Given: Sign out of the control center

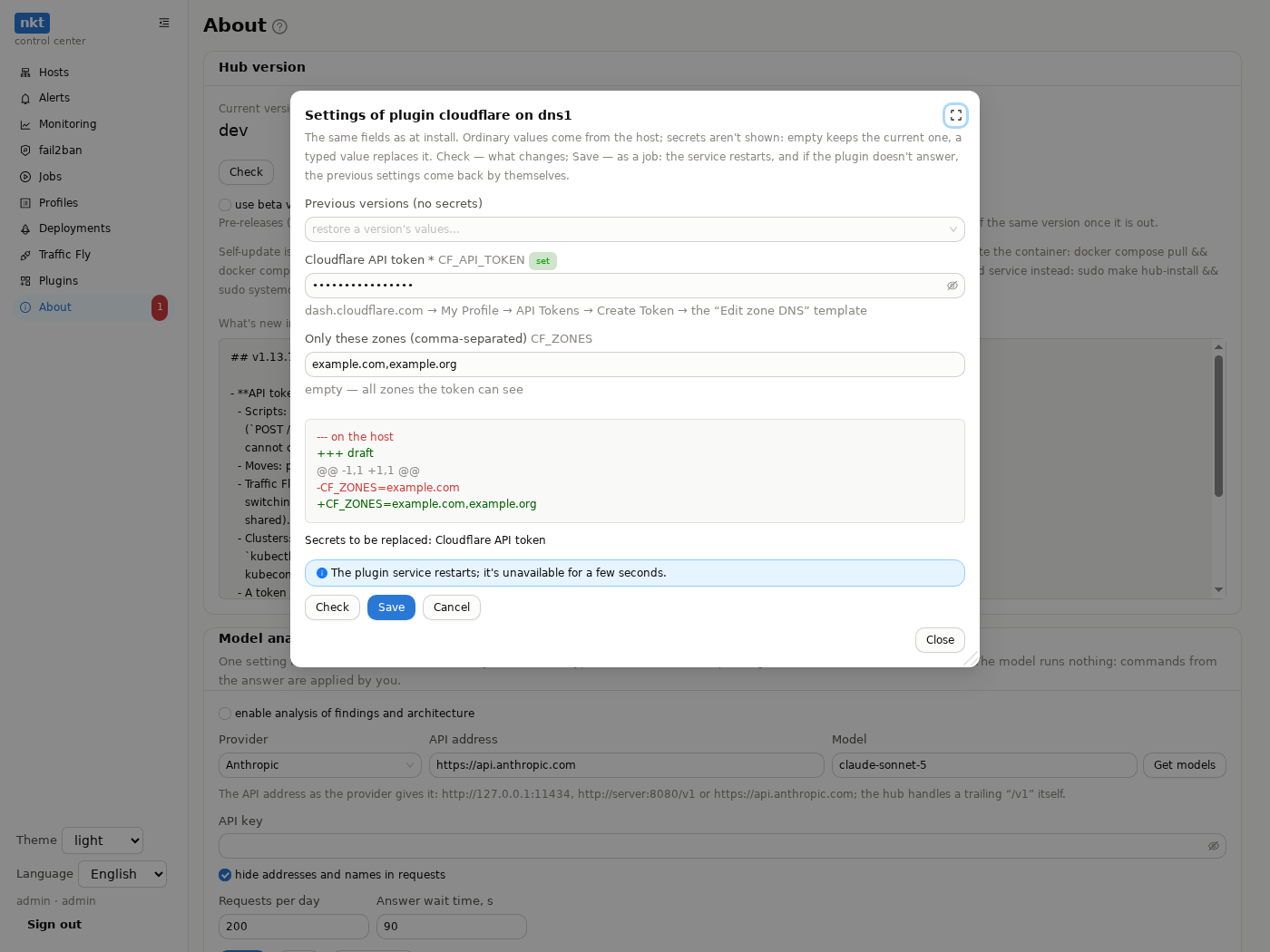Looking at the screenshot, I should 54,925.
